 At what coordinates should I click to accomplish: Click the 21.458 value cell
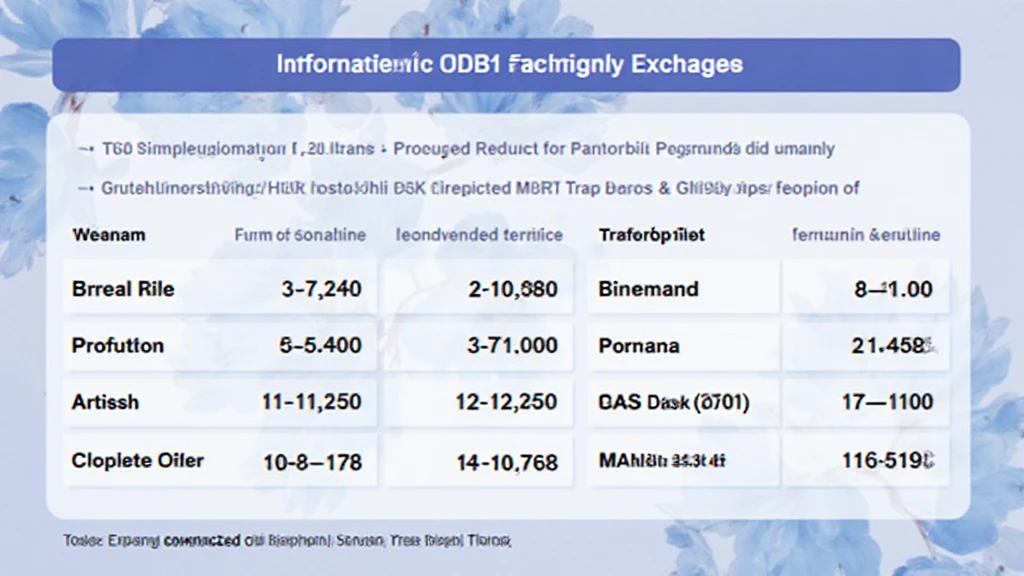(893, 346)
